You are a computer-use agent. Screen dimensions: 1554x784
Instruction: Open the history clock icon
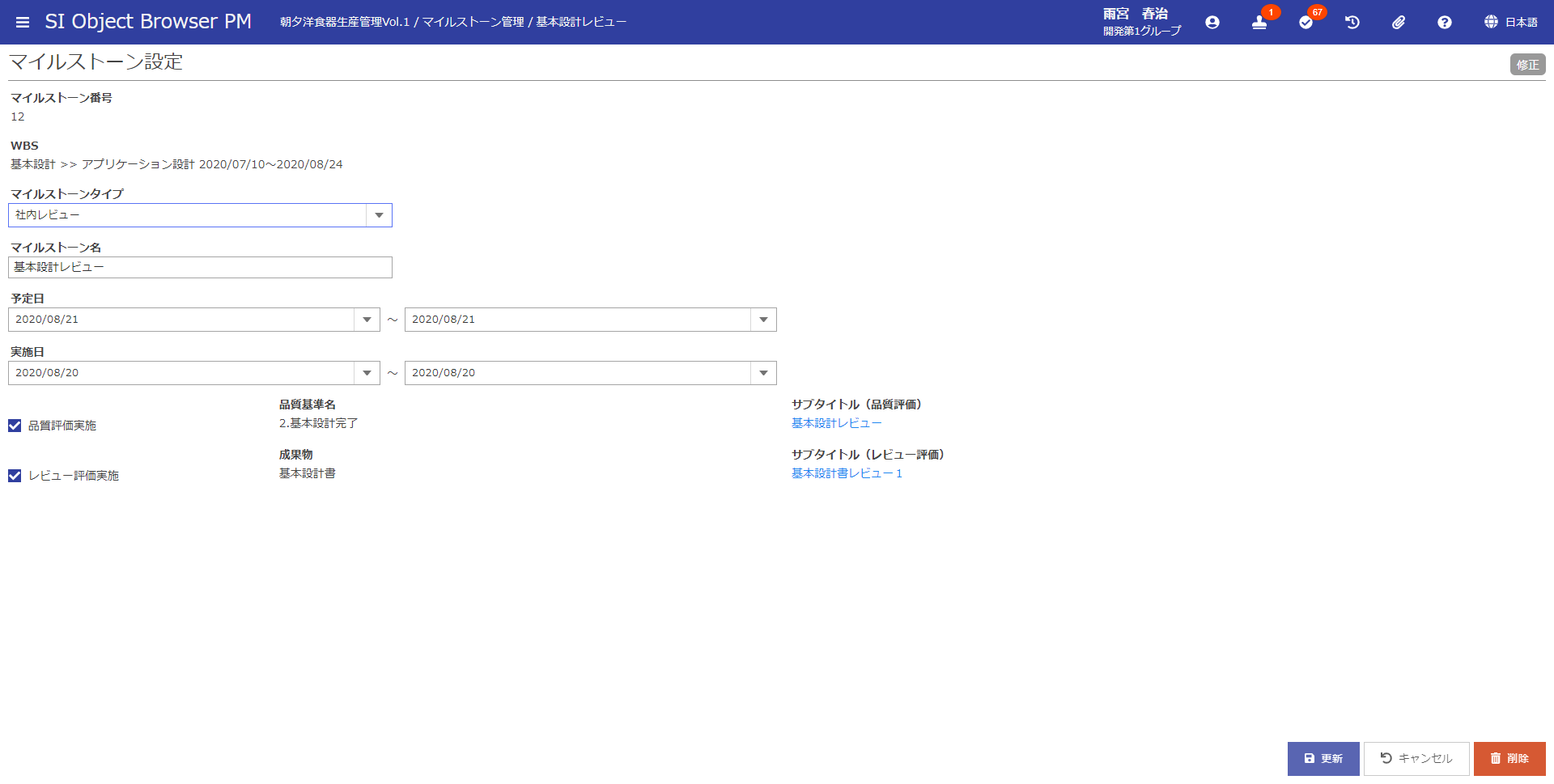click(x=1352, y=23)
